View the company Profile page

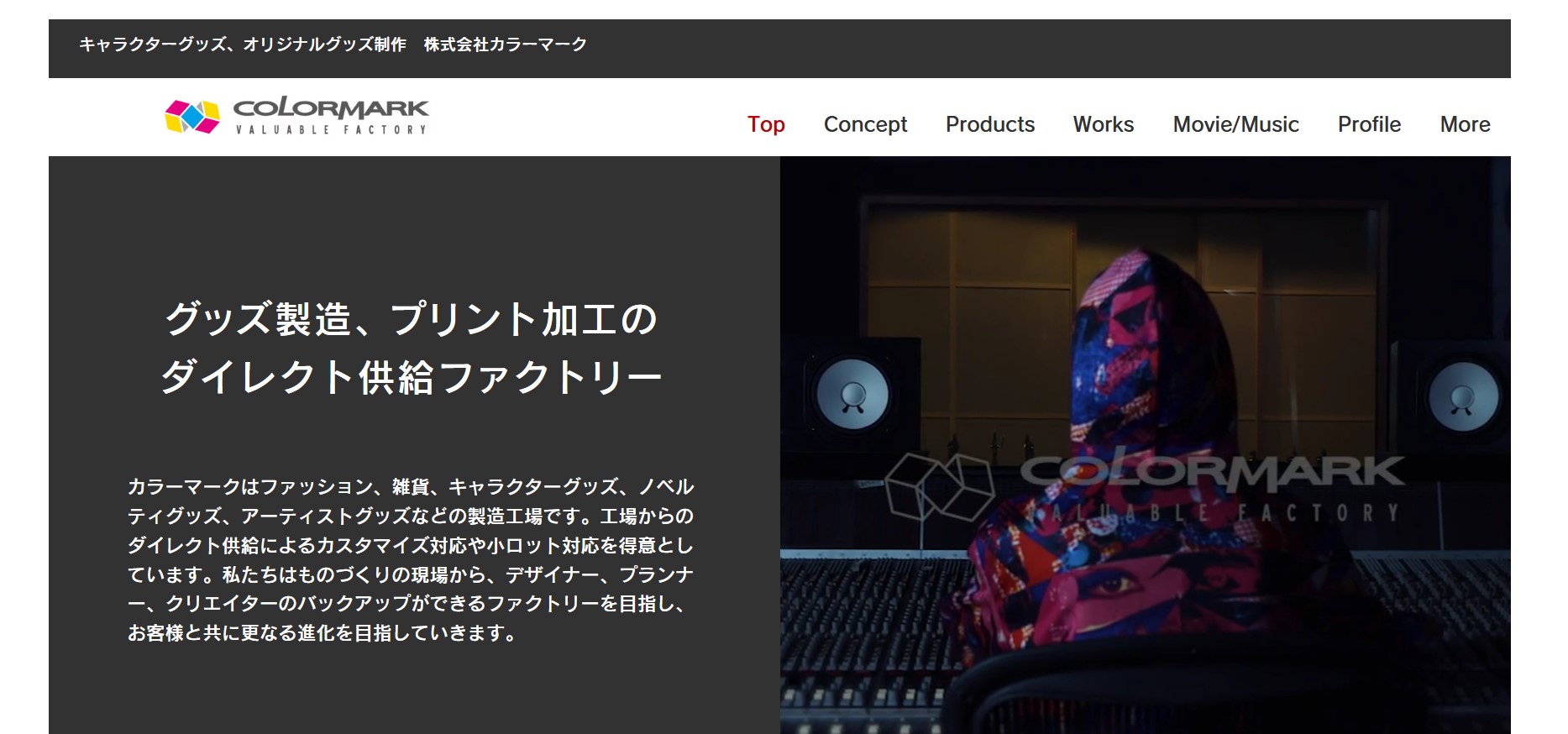click(1369, 124)
